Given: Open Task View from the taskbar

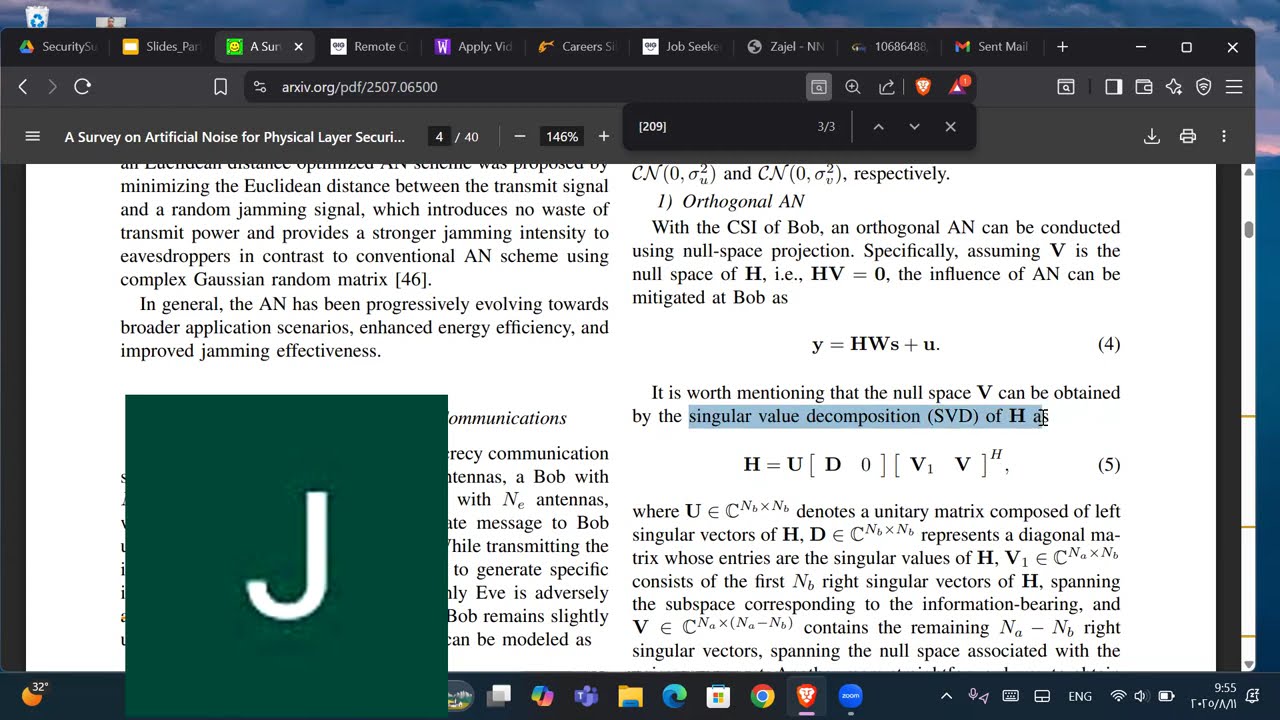Looking at the screenshot, I should (499, 696).
